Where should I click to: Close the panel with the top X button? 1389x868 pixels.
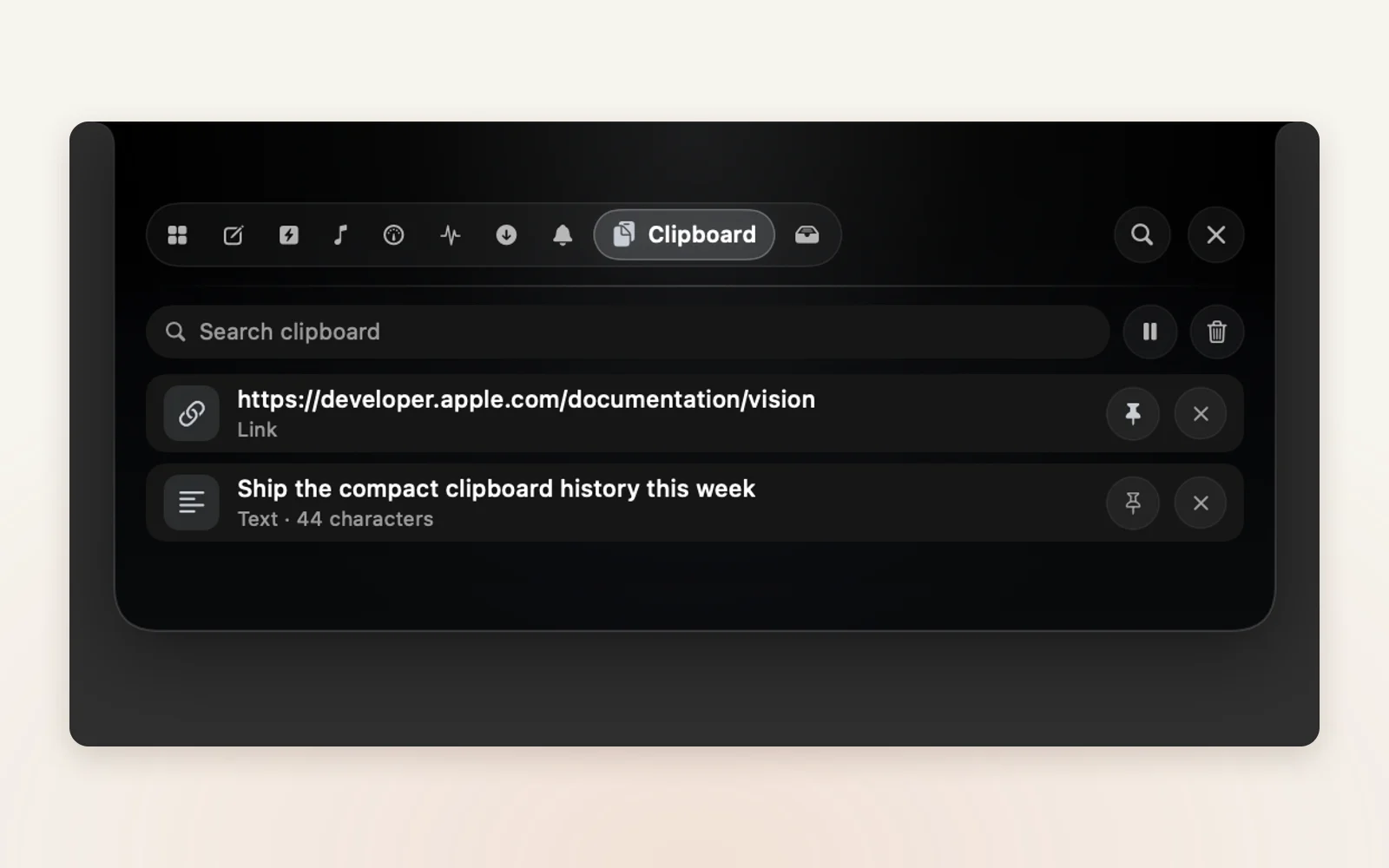coord(1216,234)
